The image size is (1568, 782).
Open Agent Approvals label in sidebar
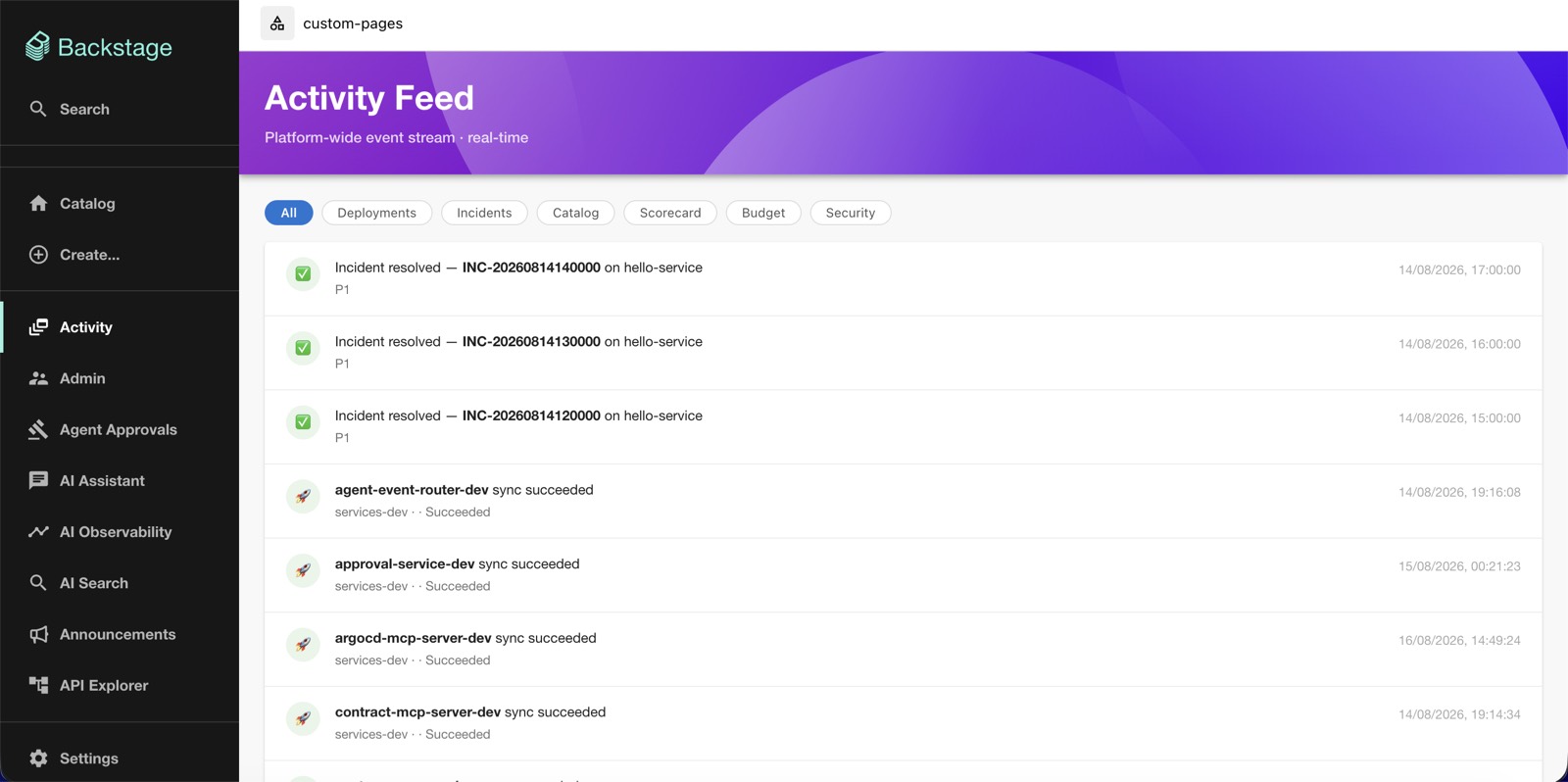pos(119,429)
